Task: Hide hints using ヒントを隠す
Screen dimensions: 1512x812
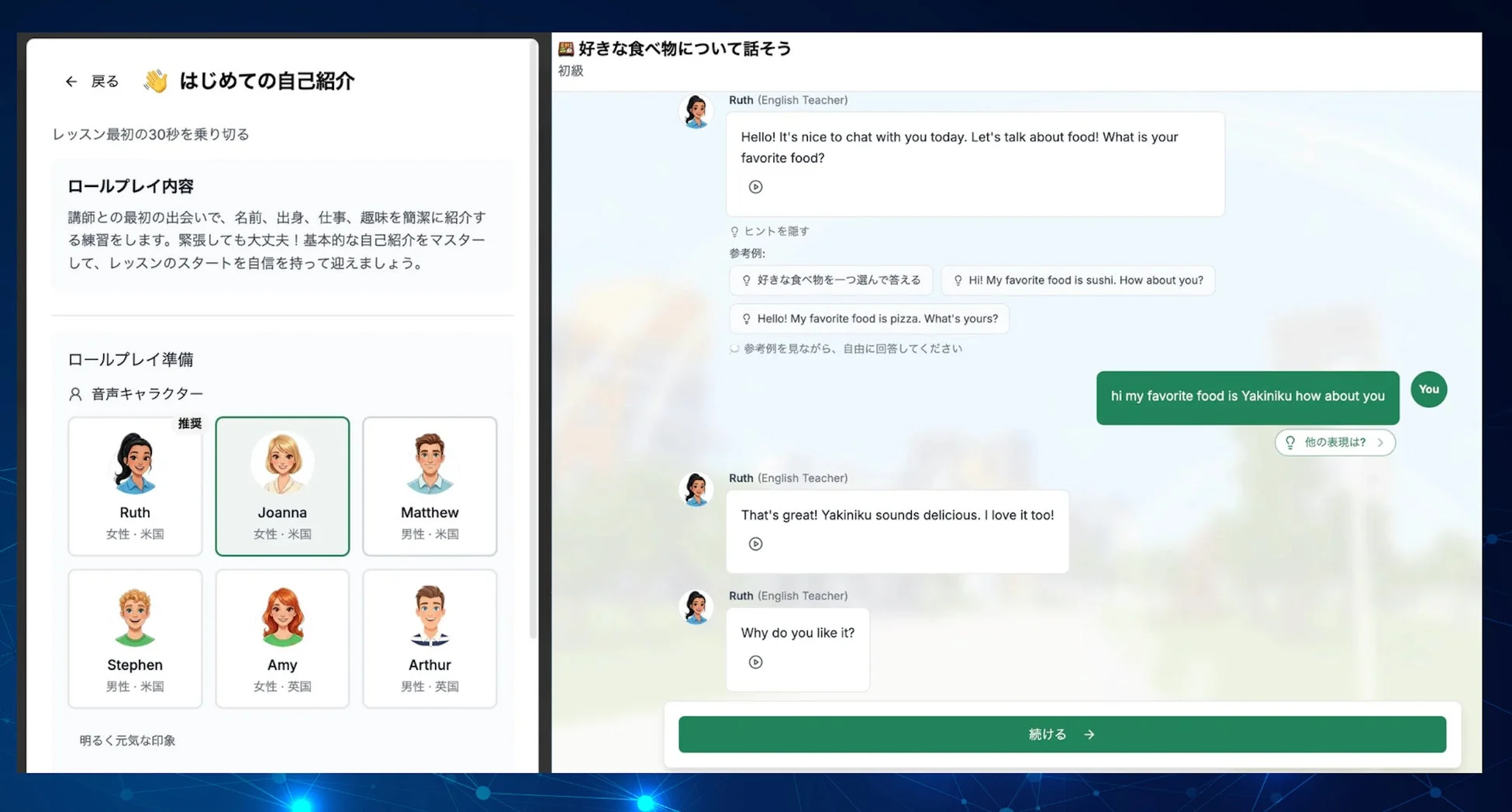Action: click(x=771, y=230)
